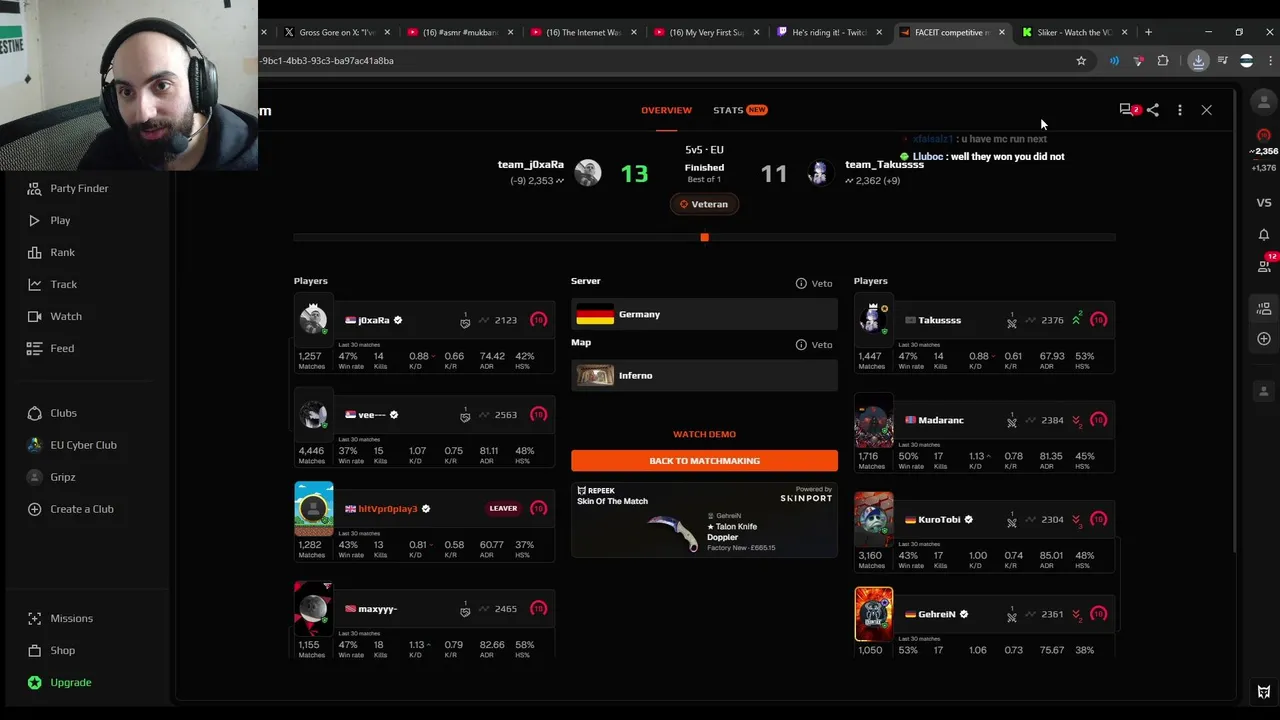Click the Veteran match badge
This screenshot has height=720, width=1280.
[x=704, y=204]
